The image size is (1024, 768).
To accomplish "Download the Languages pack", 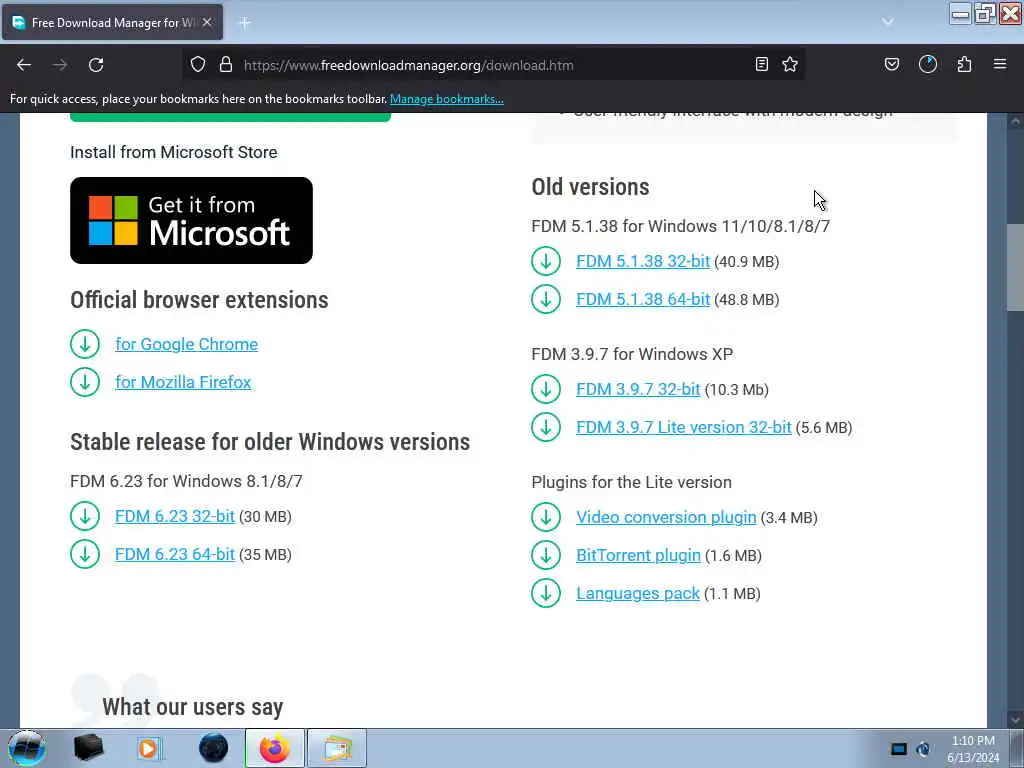I will click(638, 593).
